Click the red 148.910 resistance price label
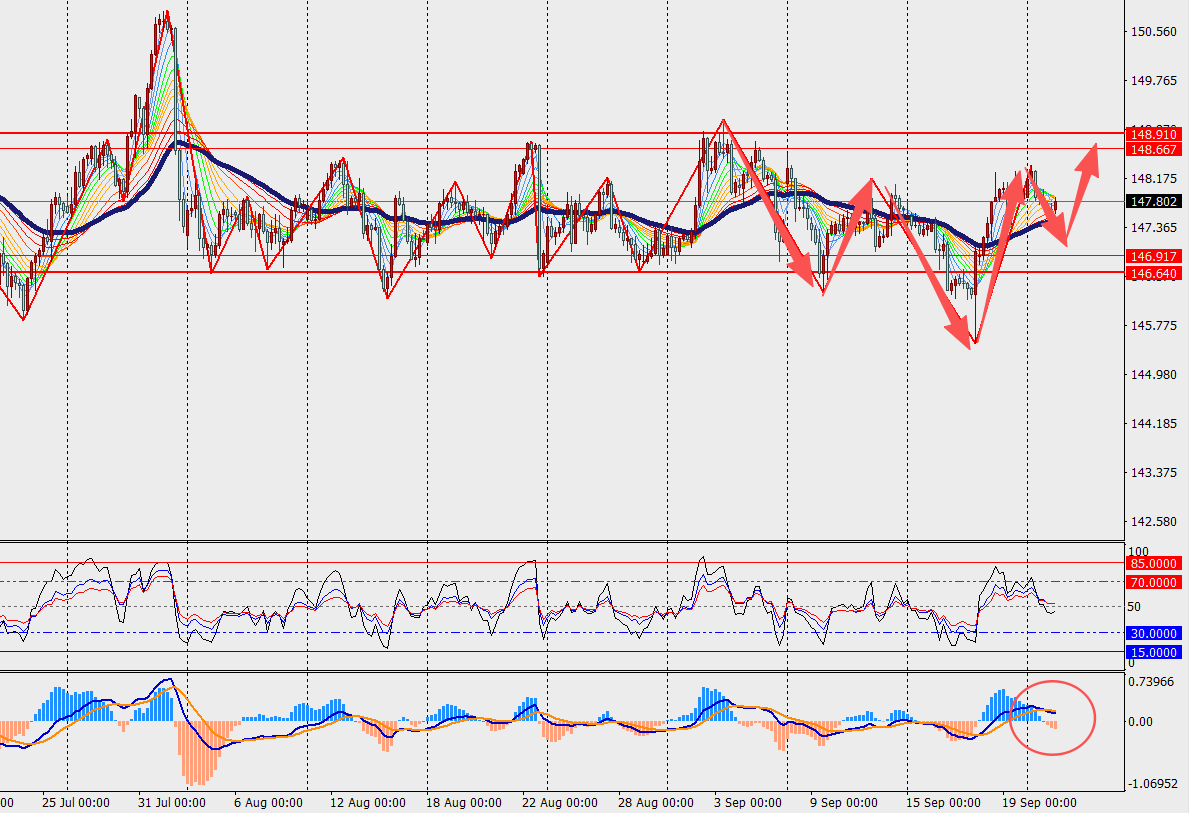This screenshot has width=1189, height=813. coord(1154,133)
